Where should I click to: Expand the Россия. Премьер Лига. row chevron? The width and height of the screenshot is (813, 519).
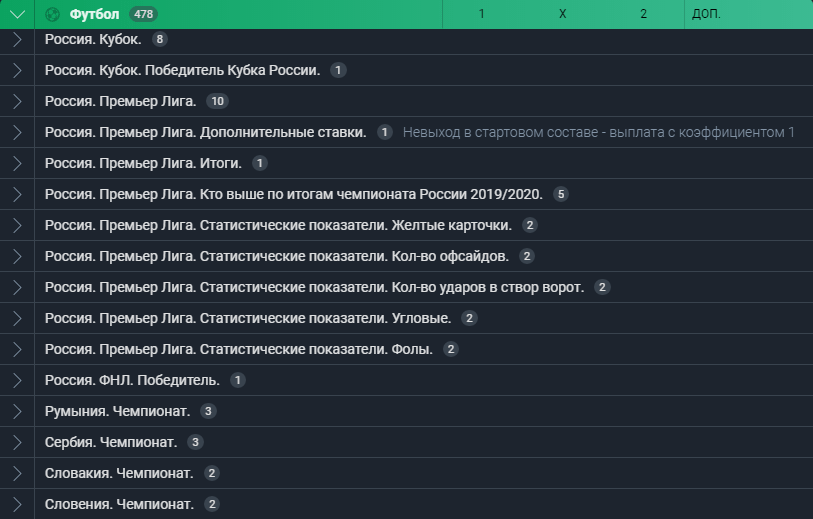point(17,101)
